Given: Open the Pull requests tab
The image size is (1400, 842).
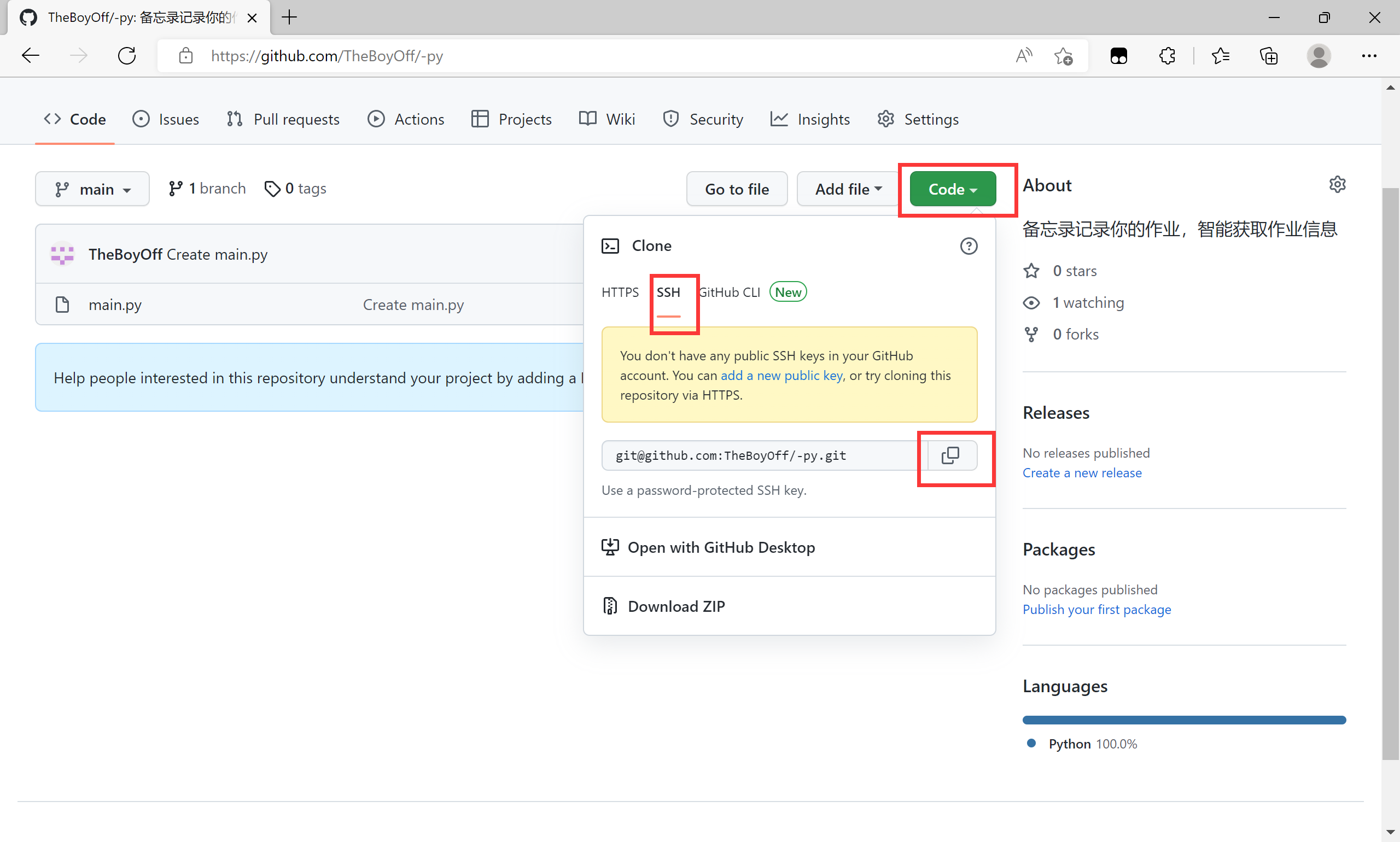Looking at the screenshot, I should (283, 119).
